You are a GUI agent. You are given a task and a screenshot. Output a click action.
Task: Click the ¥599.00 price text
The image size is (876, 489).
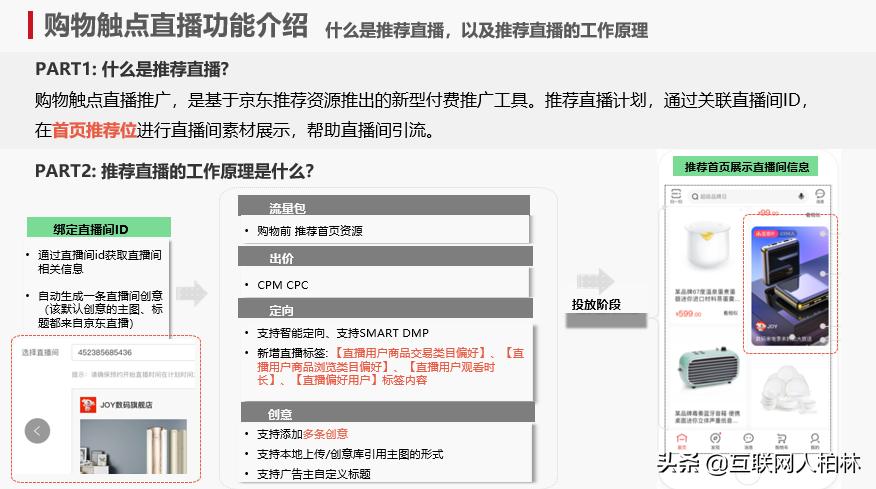688,314
